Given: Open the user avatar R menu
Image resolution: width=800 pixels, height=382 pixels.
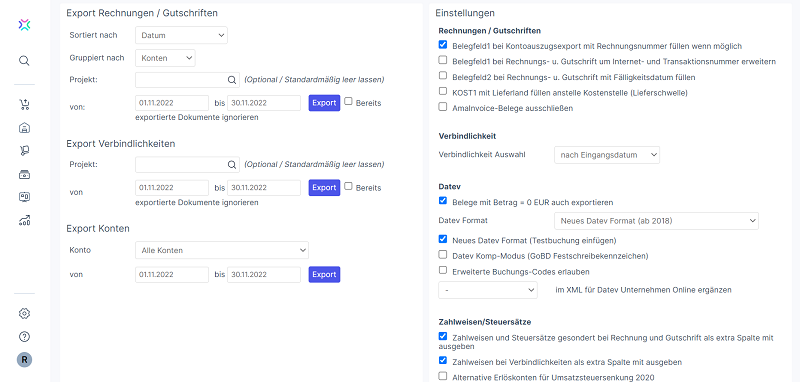Looking at the screenshot, I should point(24,360).
